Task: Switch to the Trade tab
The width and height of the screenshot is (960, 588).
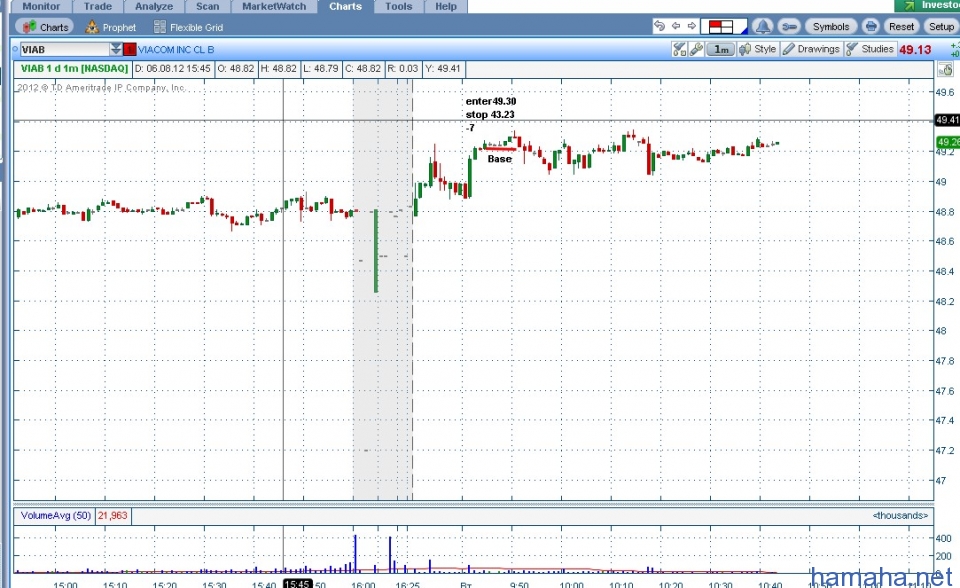Action: pos(98,6)
